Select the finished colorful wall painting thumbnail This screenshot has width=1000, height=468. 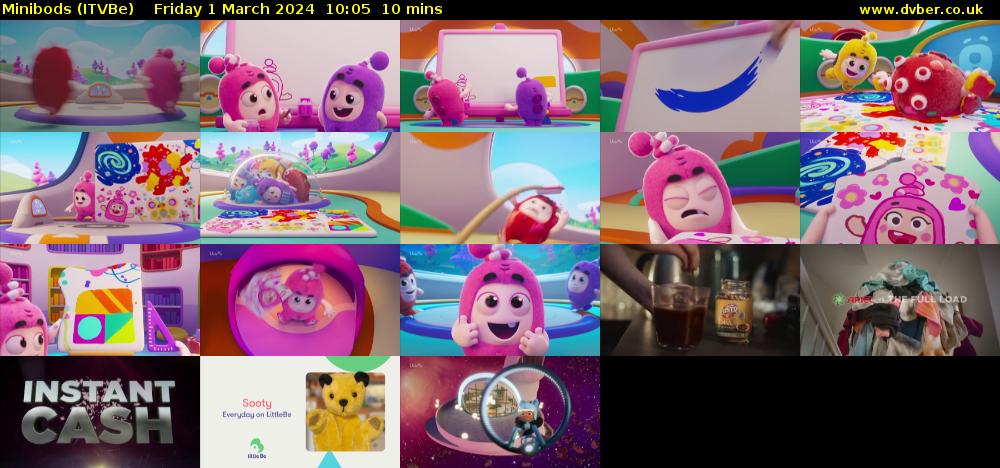coord(99,187)
